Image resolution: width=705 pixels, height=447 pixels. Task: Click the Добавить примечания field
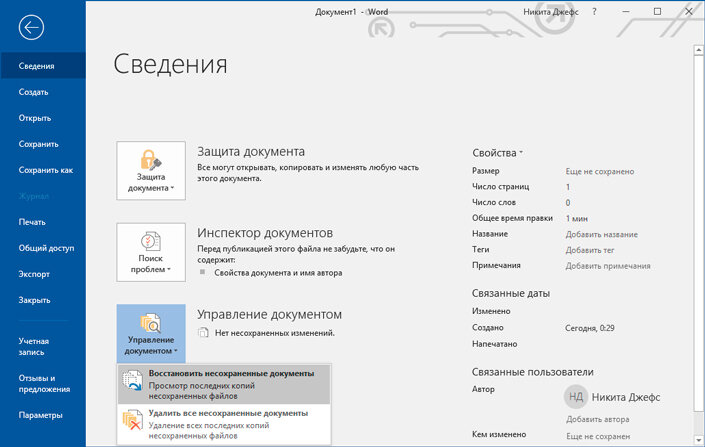point(608,266)
